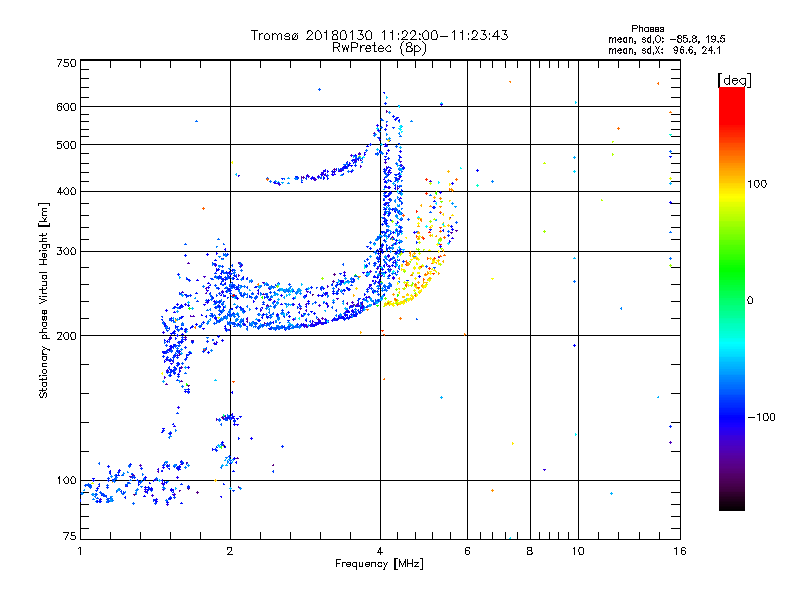The height and width of the screenshot is (600, 800).
Task: Click the x-axis tick label '4'
Action: tap(380, 551)
